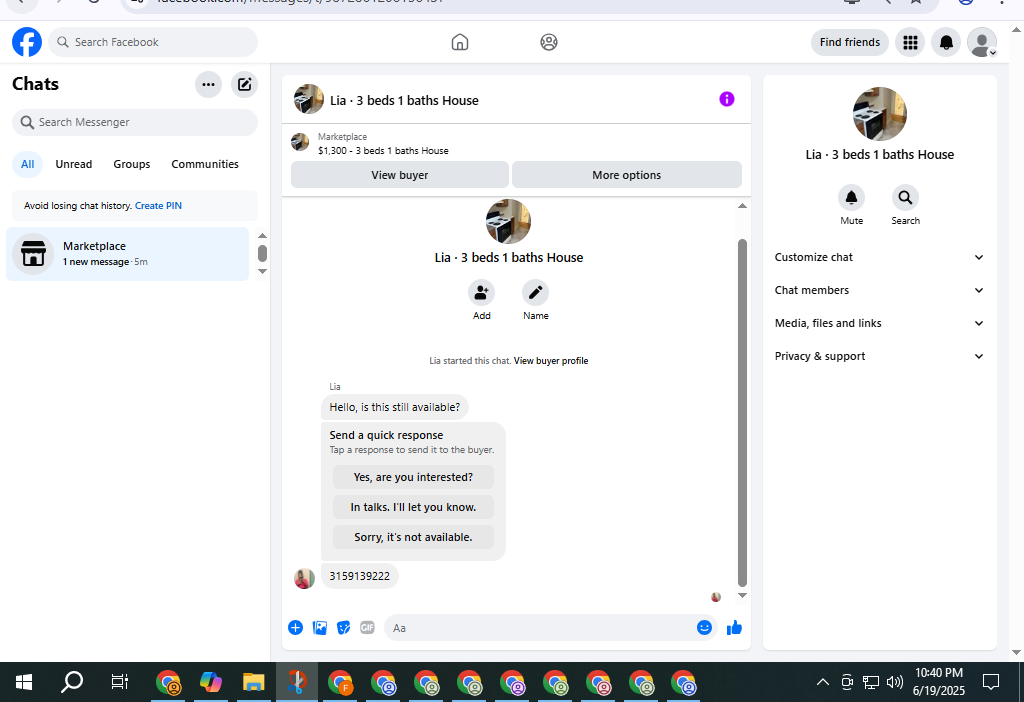Expand Media, files and links section
The image size is (1024, 702).
click(879, 323)
